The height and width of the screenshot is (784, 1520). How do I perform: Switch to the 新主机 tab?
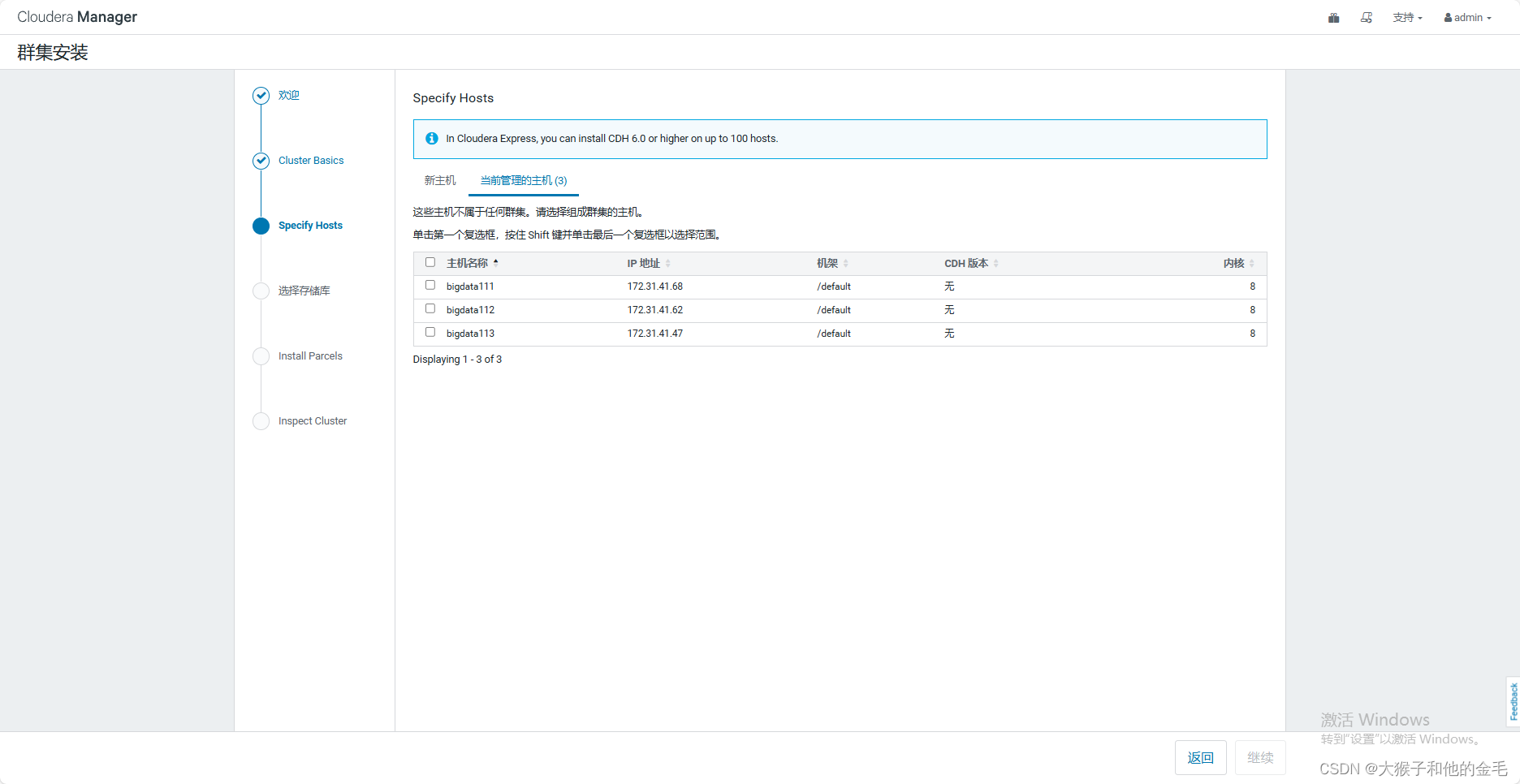[440, 180]
